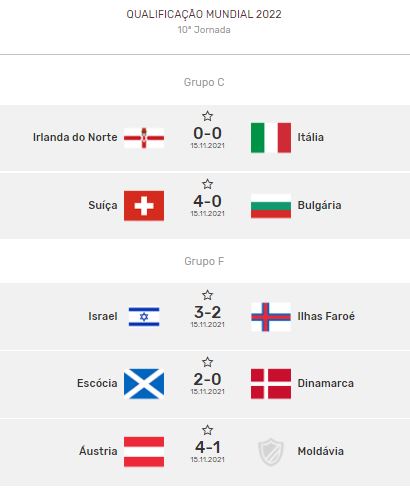Open the Dinamarca team name link
The image size is (410, 498).
click(x=326, y=383)
